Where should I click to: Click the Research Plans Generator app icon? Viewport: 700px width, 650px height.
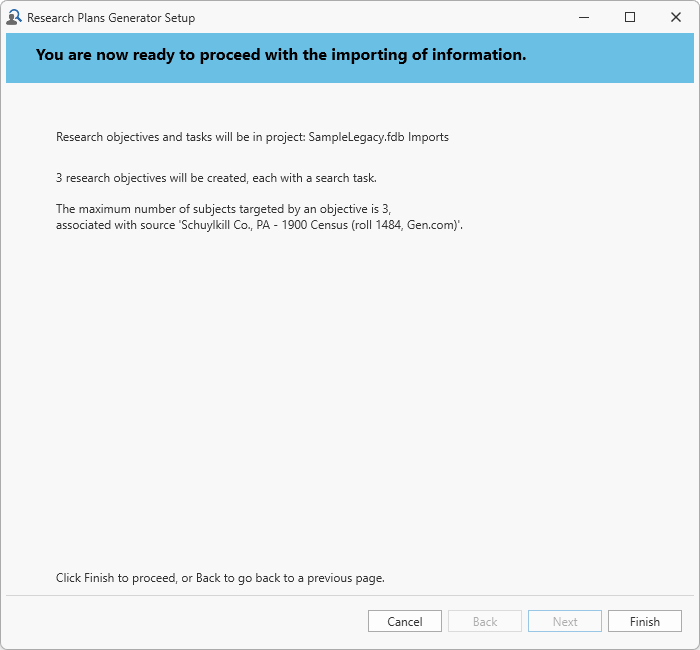tap(14, 17)
